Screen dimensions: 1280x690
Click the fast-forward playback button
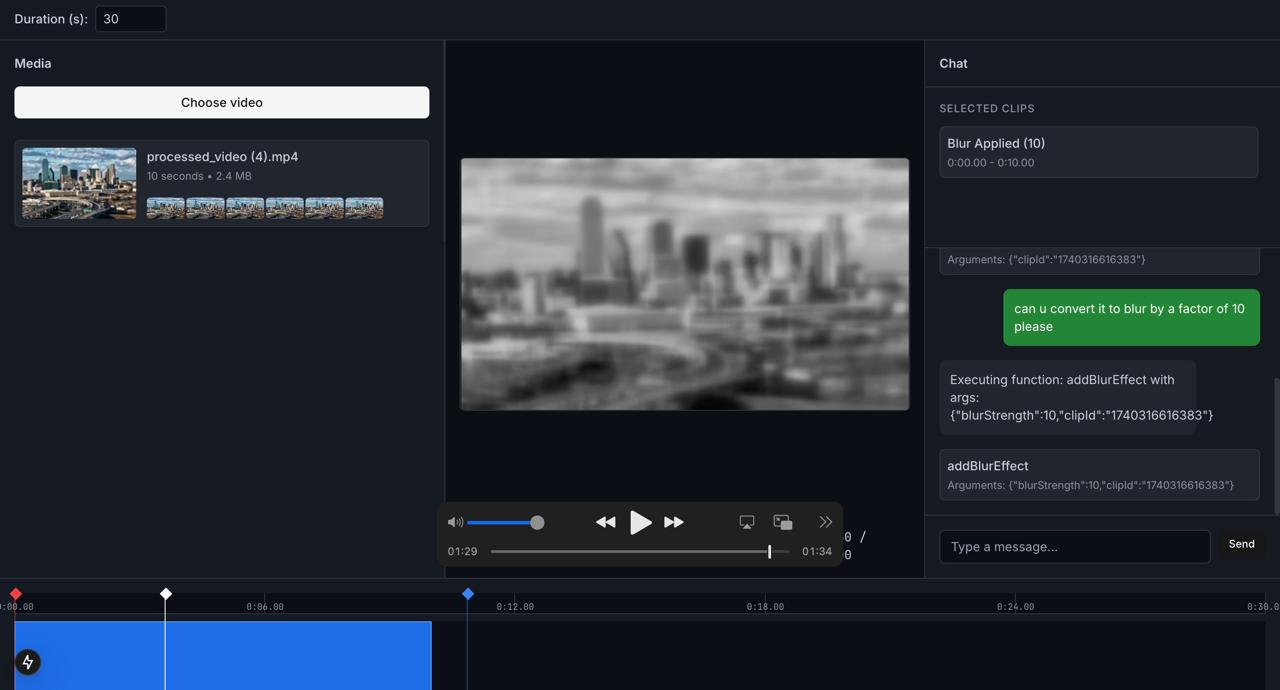click(x=674, y=522)
